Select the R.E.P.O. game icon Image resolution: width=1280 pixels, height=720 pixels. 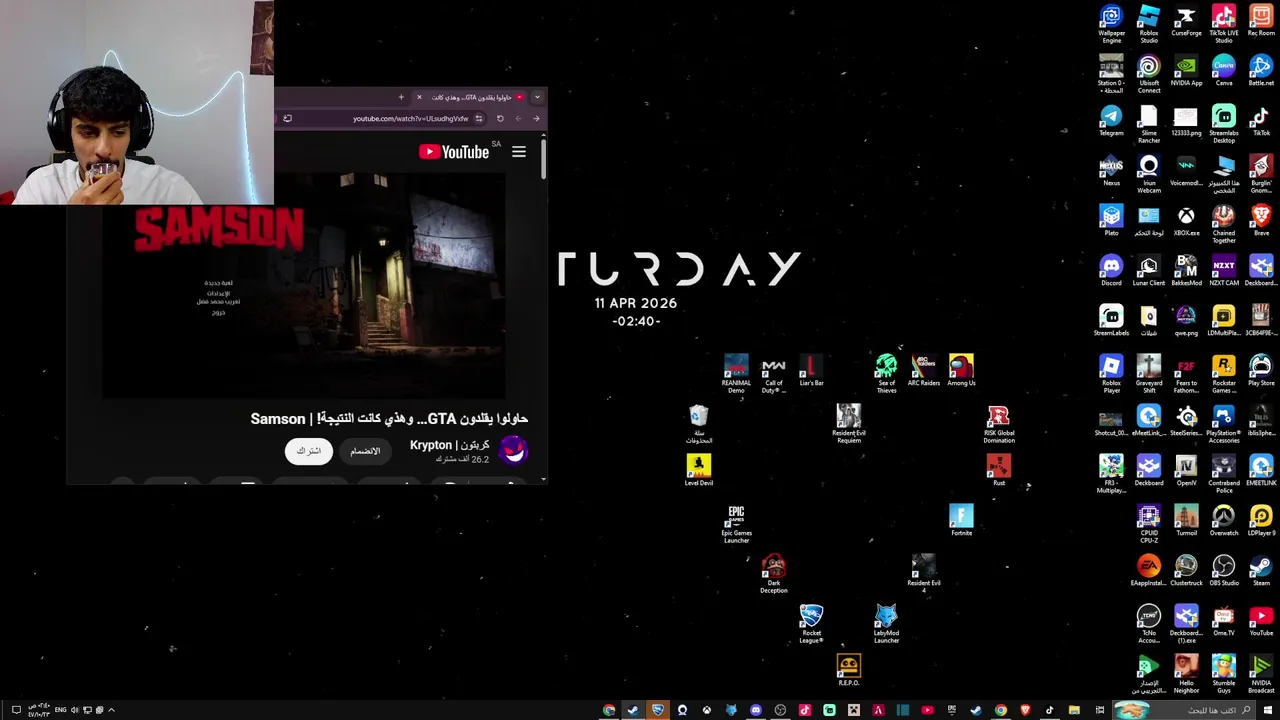point(848,670)
